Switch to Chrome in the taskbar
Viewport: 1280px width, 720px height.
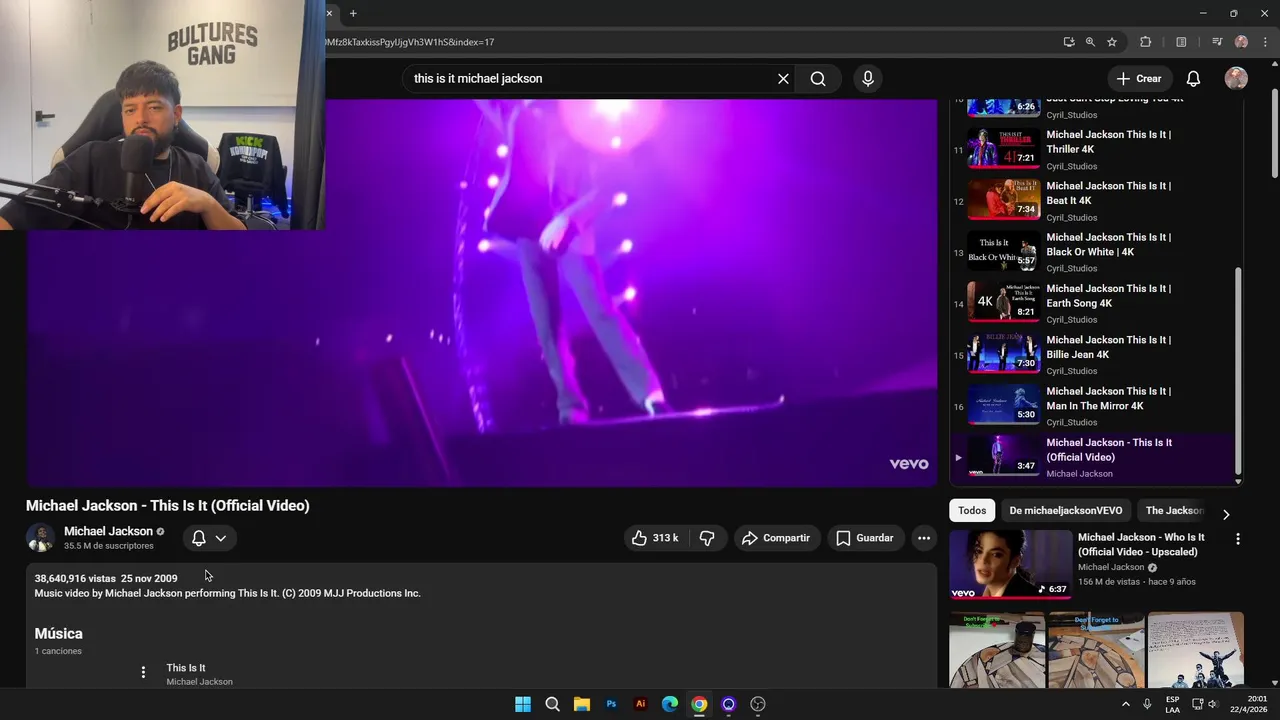pyautogui.click(x=699, y=704)
